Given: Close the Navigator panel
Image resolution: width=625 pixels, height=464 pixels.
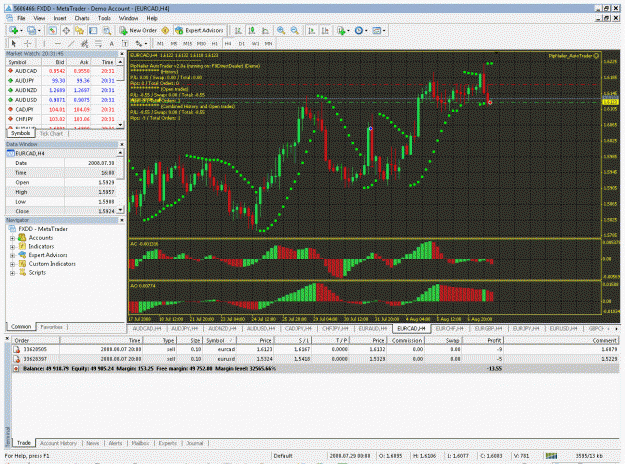Looking at the screenshot, I should coord(122,220).
